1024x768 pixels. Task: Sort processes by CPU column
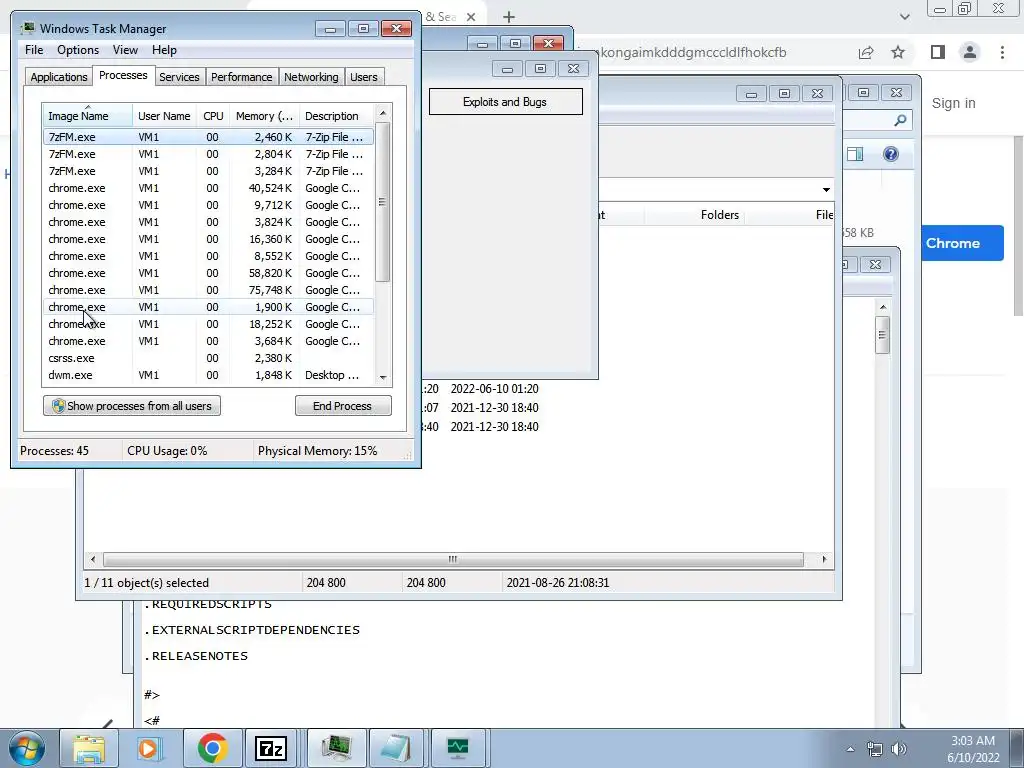point(213,116)
